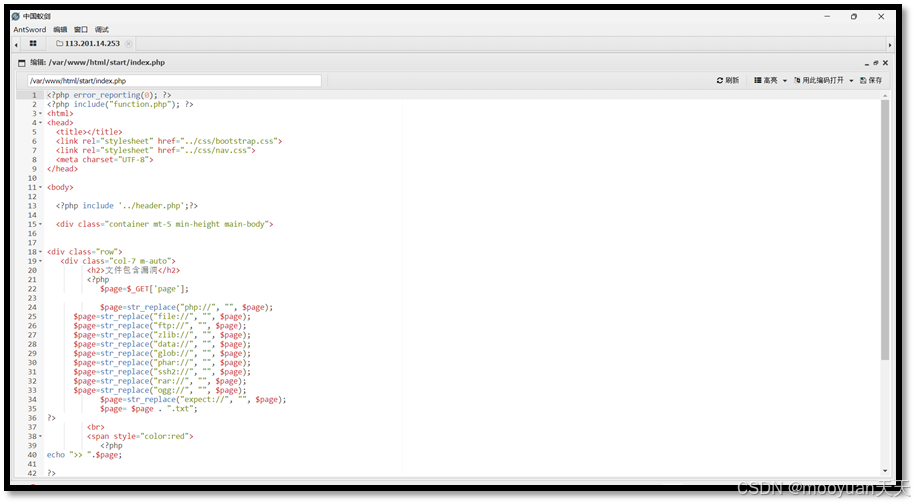Click the scrollbar down arrow
The image size is (915, 504).
(885, 470)
